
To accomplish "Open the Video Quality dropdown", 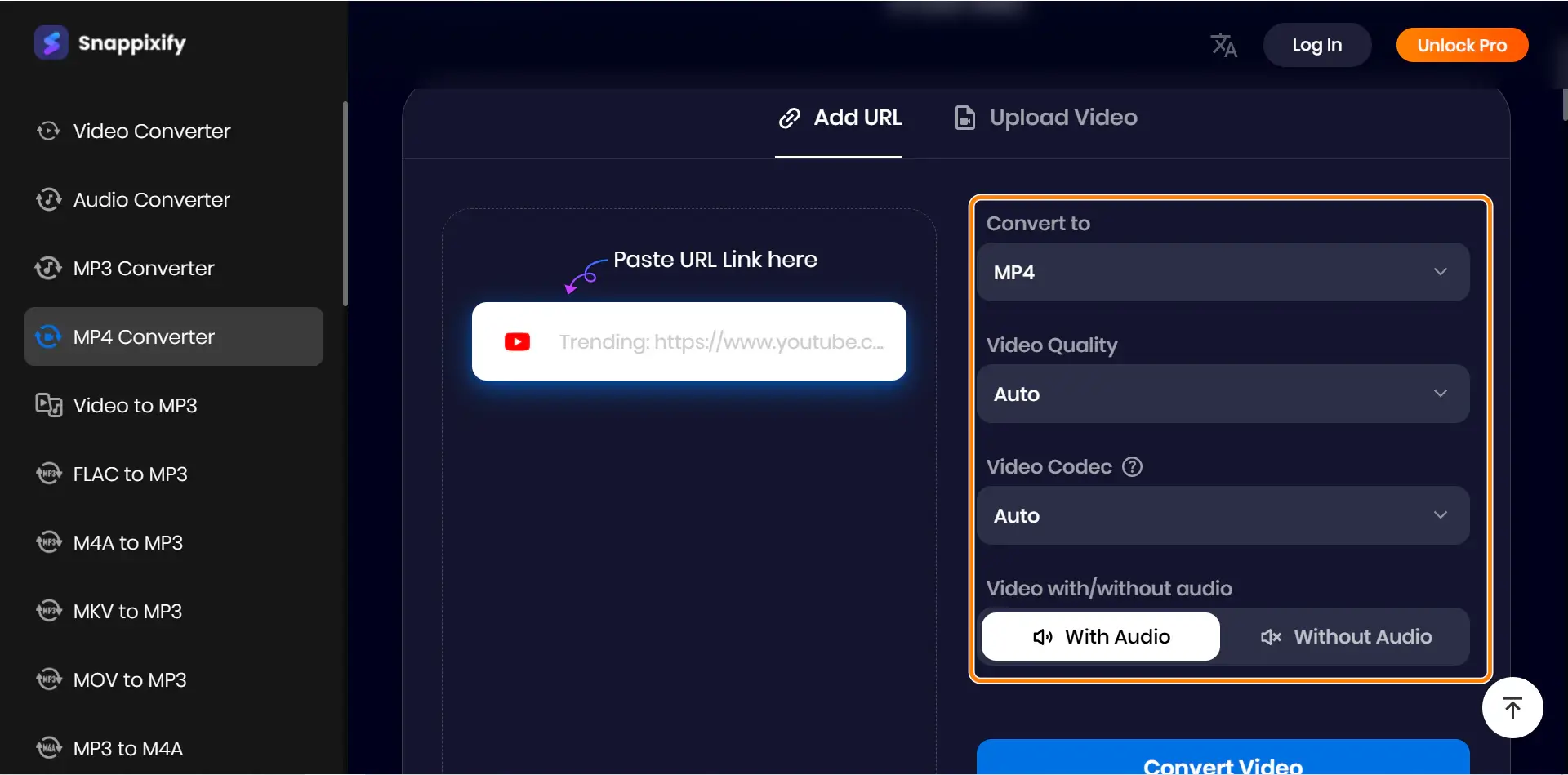I will [1223, 394].
